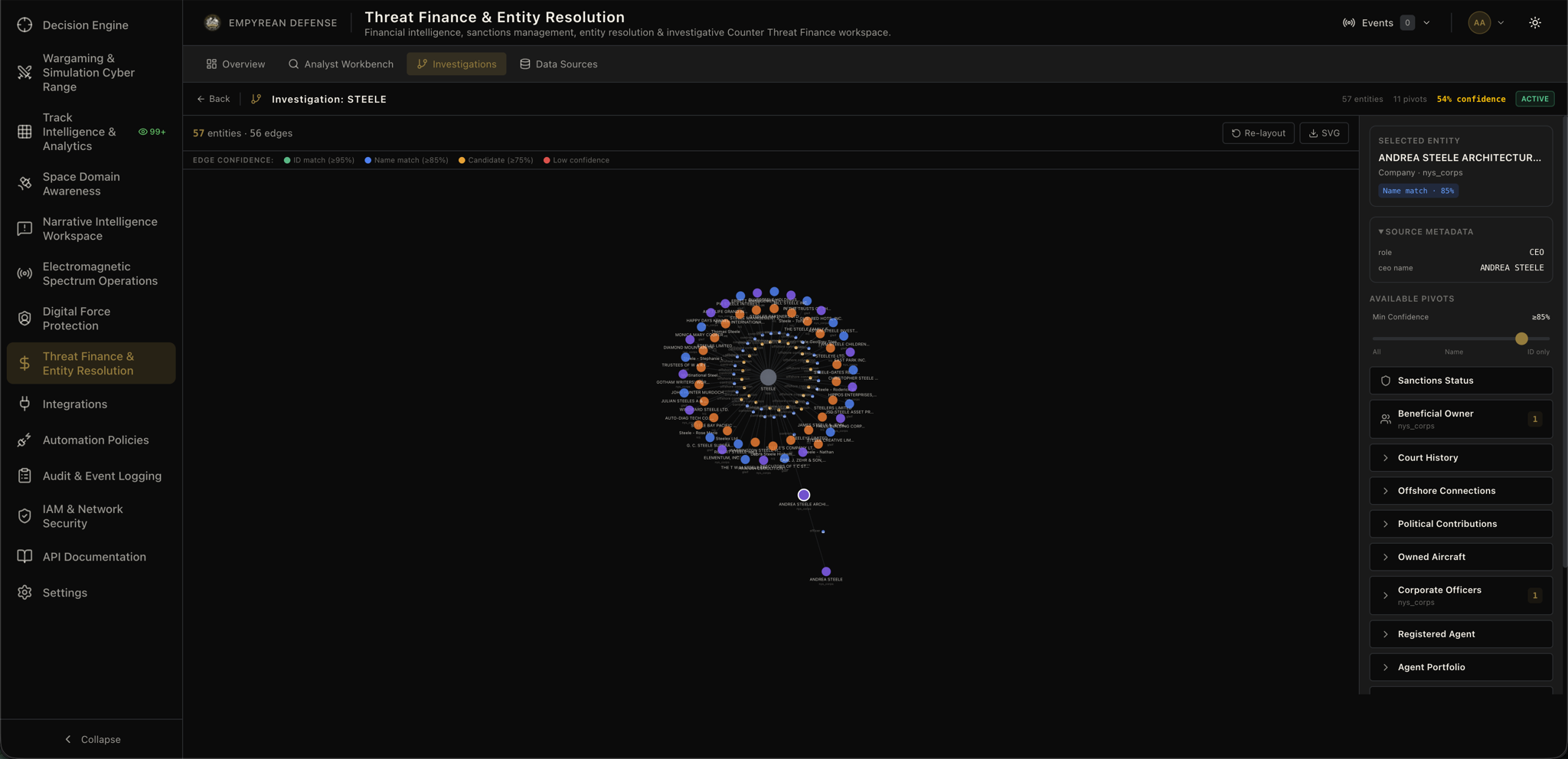Screen dimensions: 1568x759
Task: Export graph with SVG button
Action: (x=1324, y=133)
